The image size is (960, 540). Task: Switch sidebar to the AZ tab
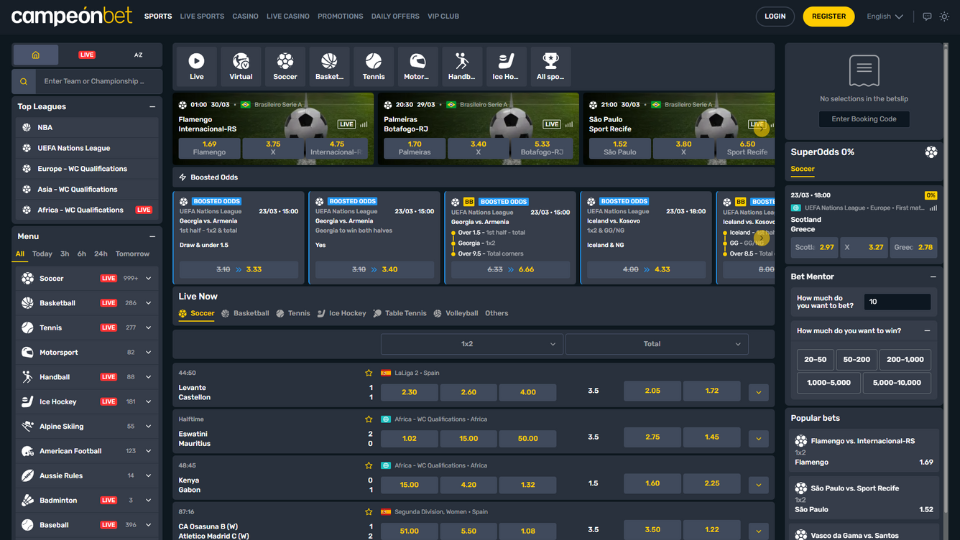138,55
